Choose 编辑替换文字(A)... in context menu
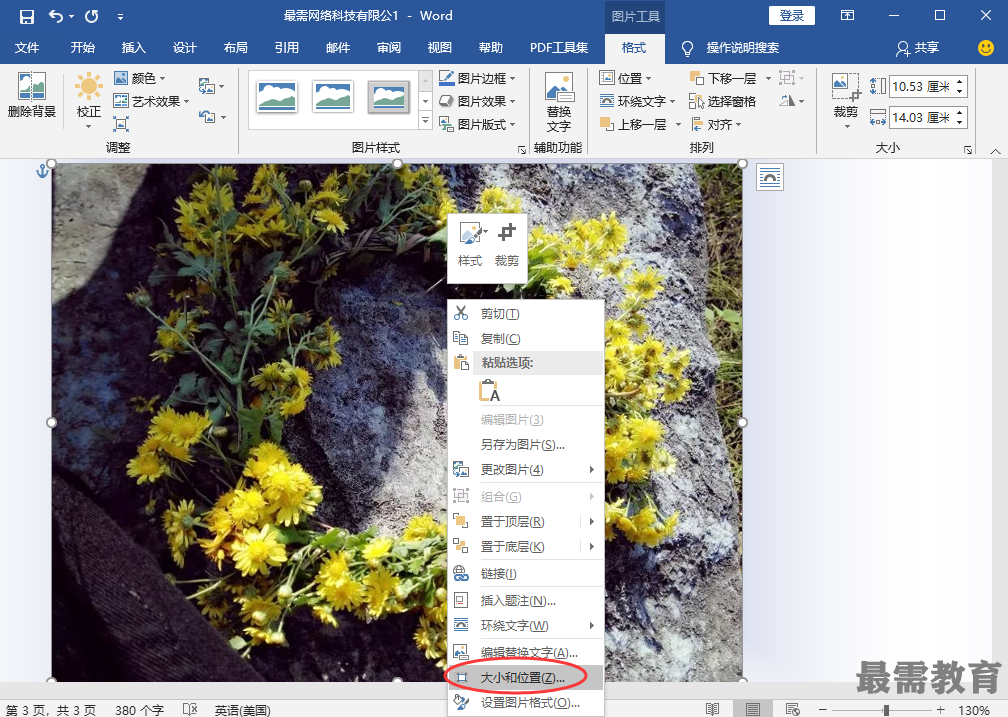1008x717 pixels. click(x=526, y=653)
